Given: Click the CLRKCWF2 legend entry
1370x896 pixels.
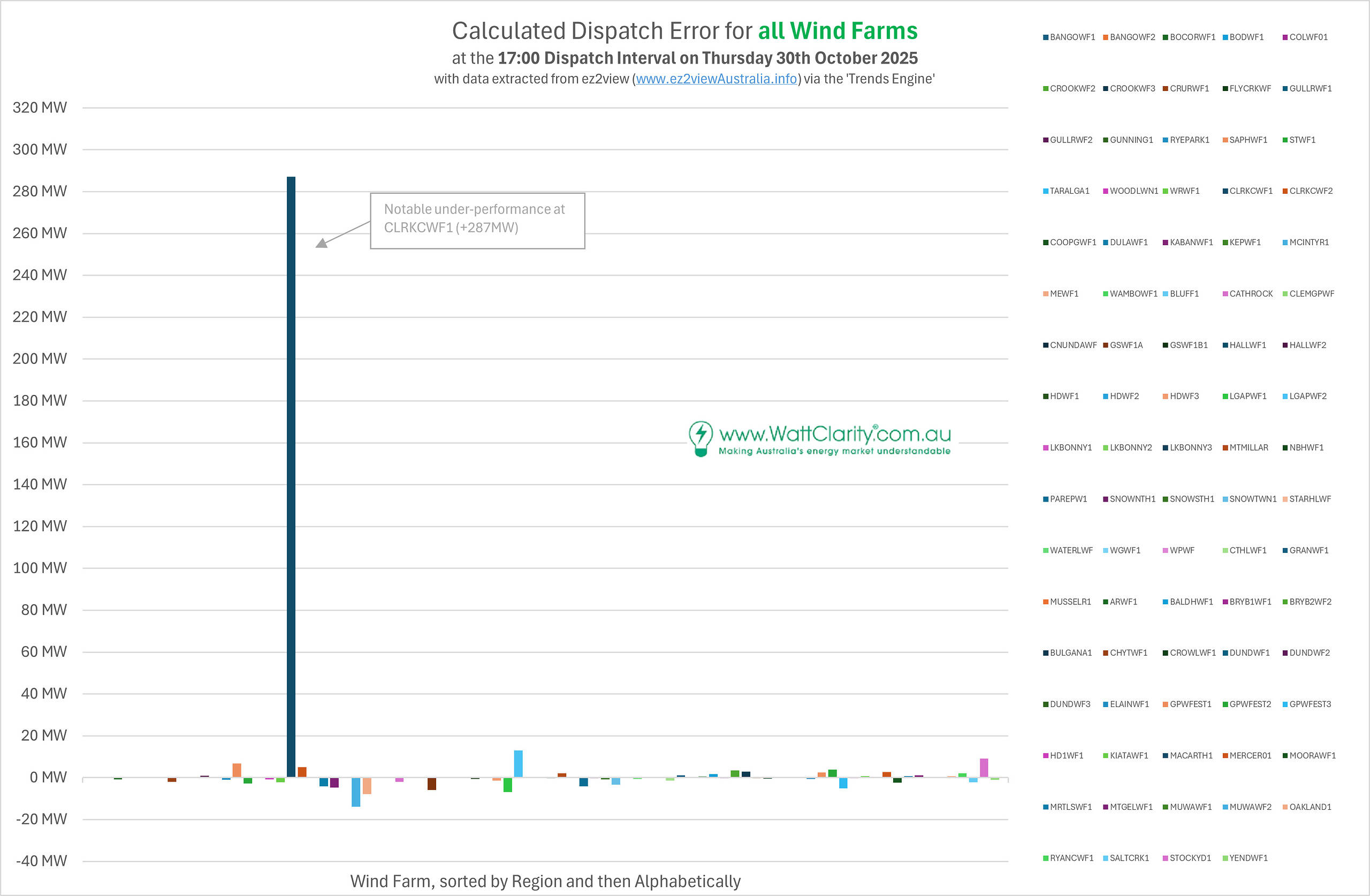Looking at the screenshot, I should 1310,191.
